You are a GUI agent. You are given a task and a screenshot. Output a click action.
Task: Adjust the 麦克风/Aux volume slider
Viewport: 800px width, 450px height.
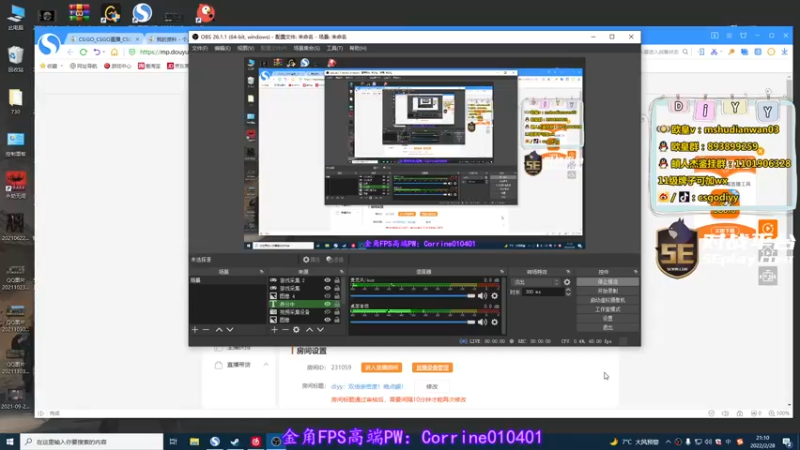tap(412, 296)
